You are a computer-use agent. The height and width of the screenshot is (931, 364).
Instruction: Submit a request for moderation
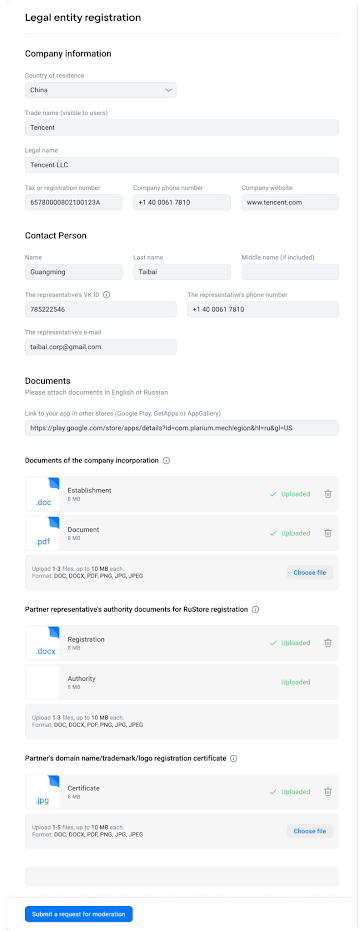point(79,914)
